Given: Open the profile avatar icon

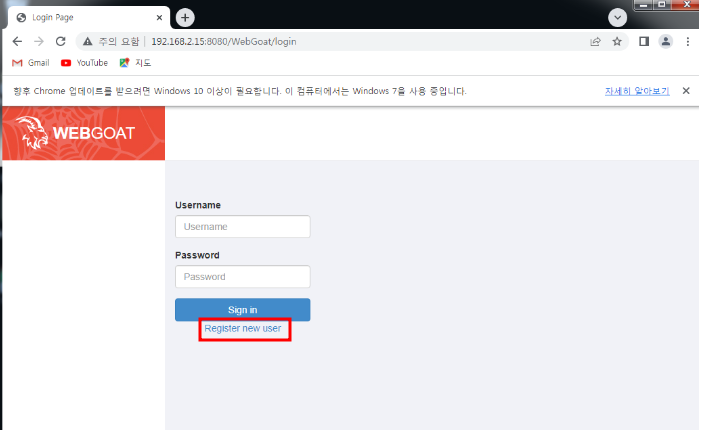Looking at the screenshot, I should [x=666, y=42].
